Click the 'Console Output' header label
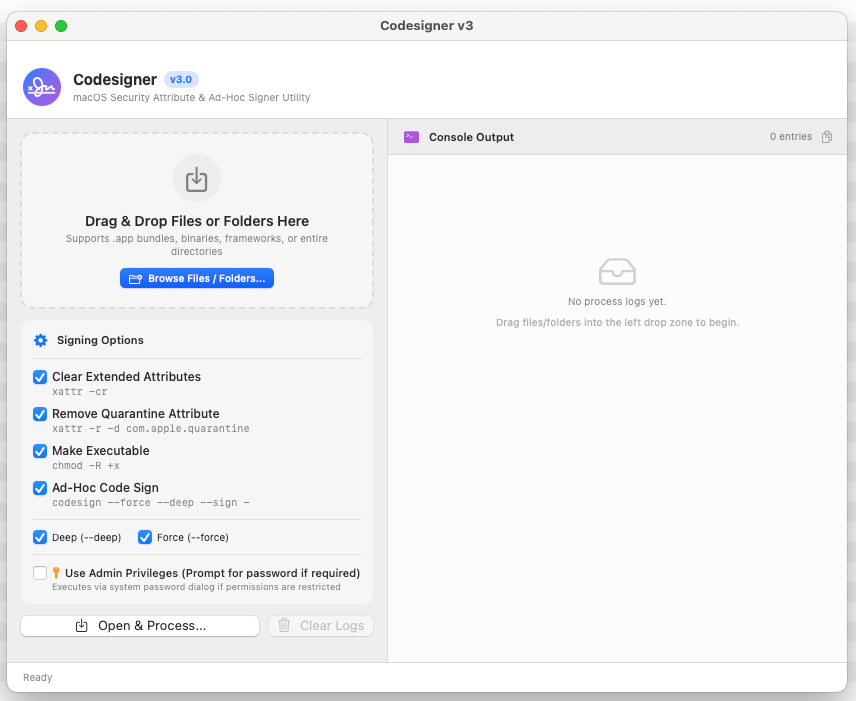 click(472, 137)
